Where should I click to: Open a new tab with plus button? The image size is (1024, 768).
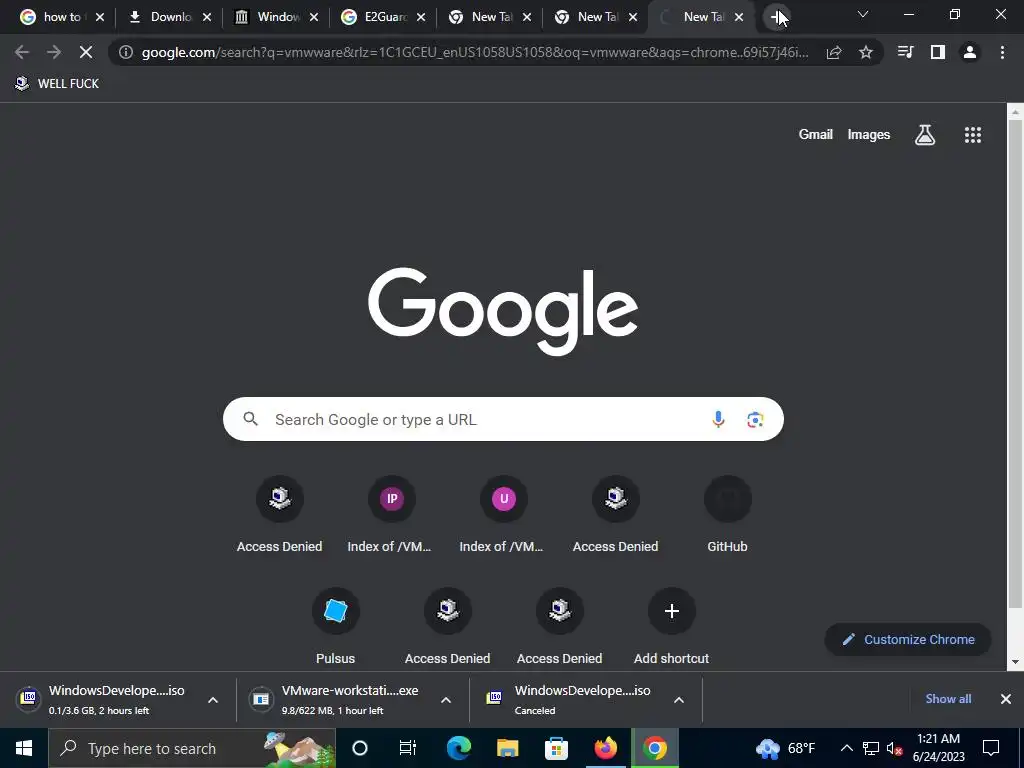pyautogui.click(x=776, y=17)
